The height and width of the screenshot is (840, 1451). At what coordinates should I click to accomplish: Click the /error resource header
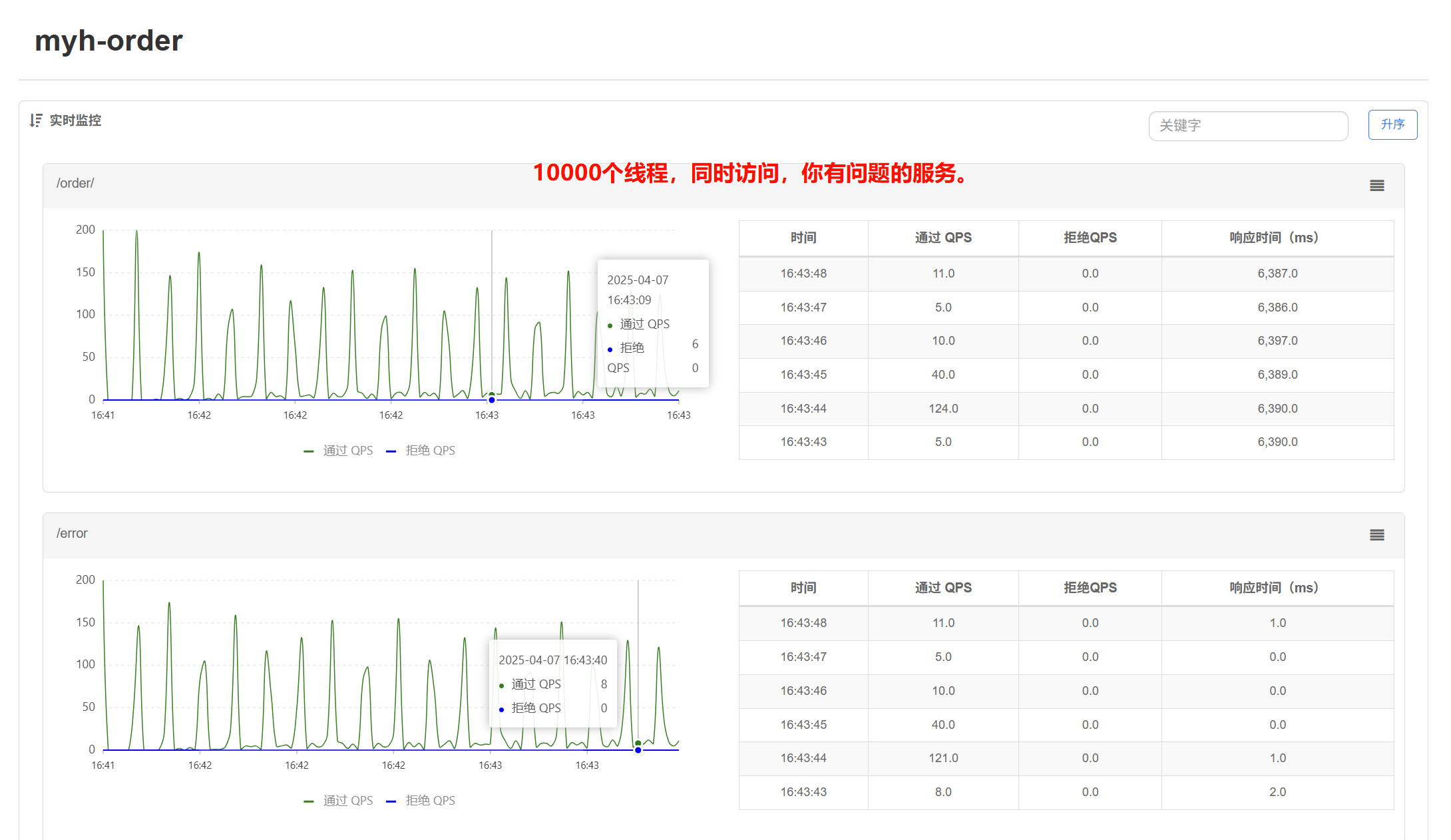pyautogui.click(x=72, y=534)
